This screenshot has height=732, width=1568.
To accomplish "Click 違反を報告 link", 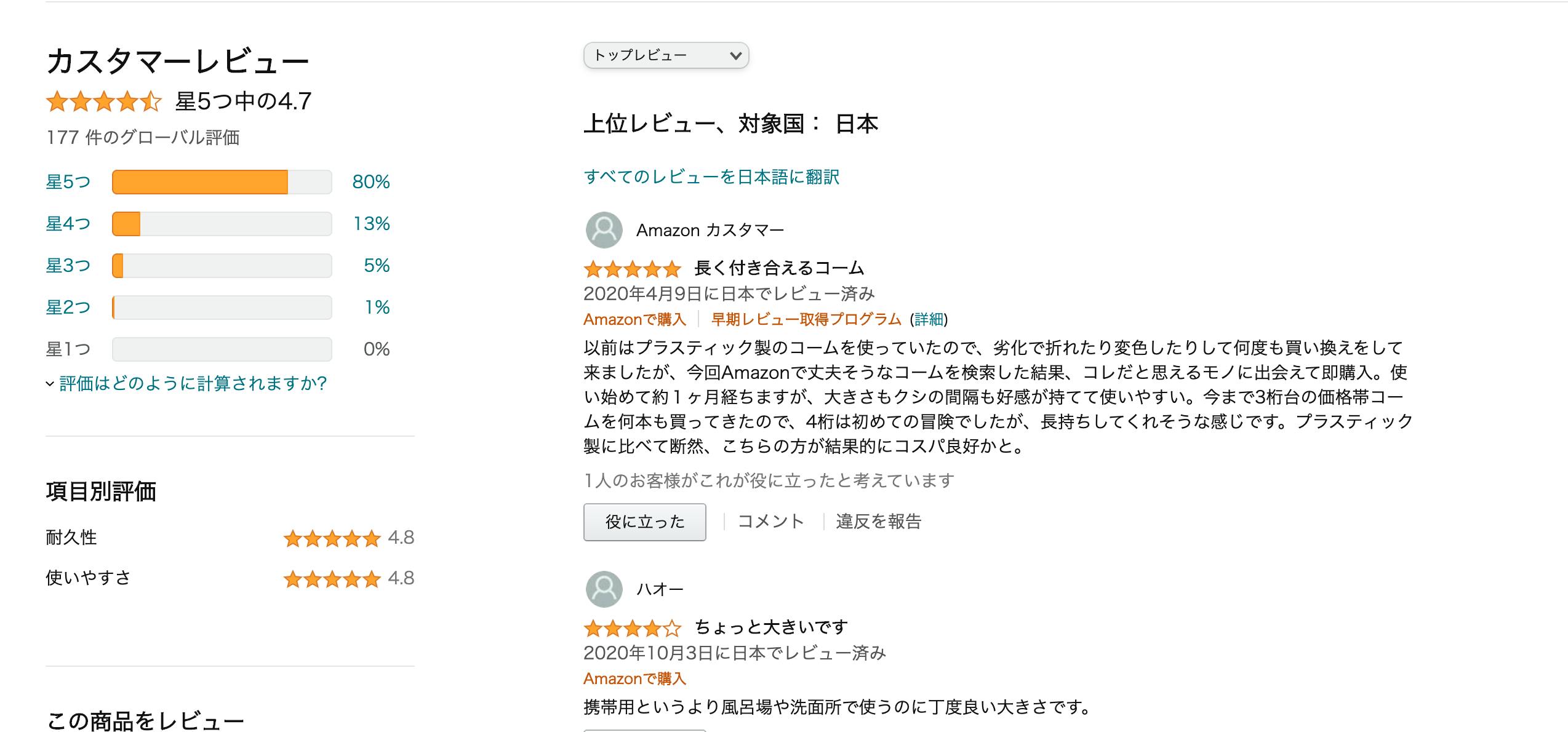I will click(878, 522).
